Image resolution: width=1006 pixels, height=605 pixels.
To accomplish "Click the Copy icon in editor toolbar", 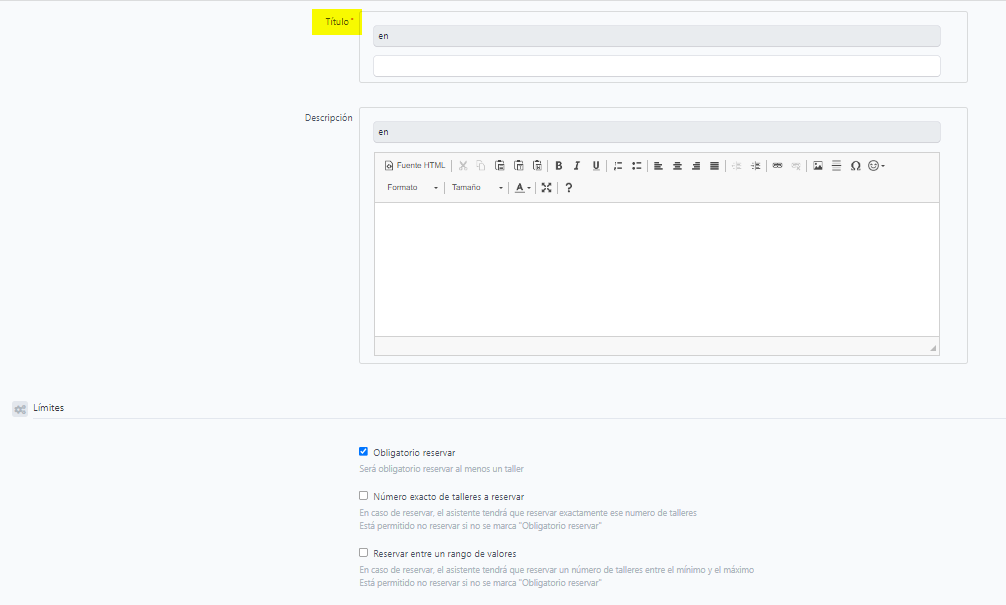I will (481, 166).
